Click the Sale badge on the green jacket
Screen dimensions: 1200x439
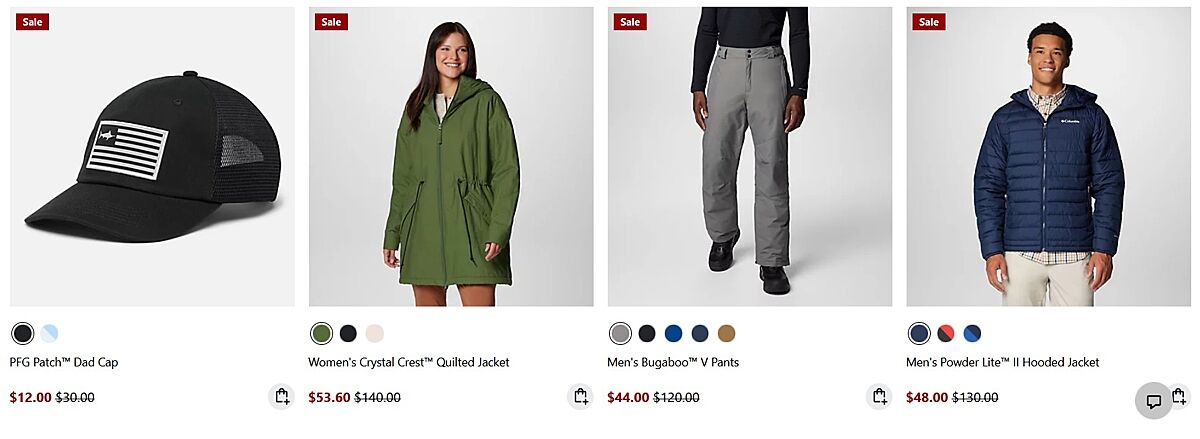[x=331, y=22]
